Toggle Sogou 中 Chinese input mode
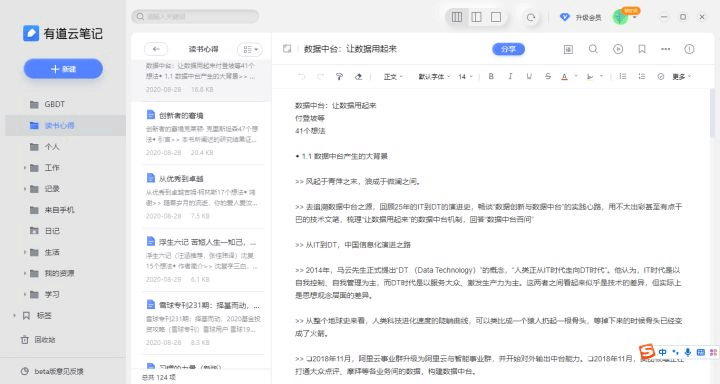Viewport: 720px width, 384px height. point(663,352)
